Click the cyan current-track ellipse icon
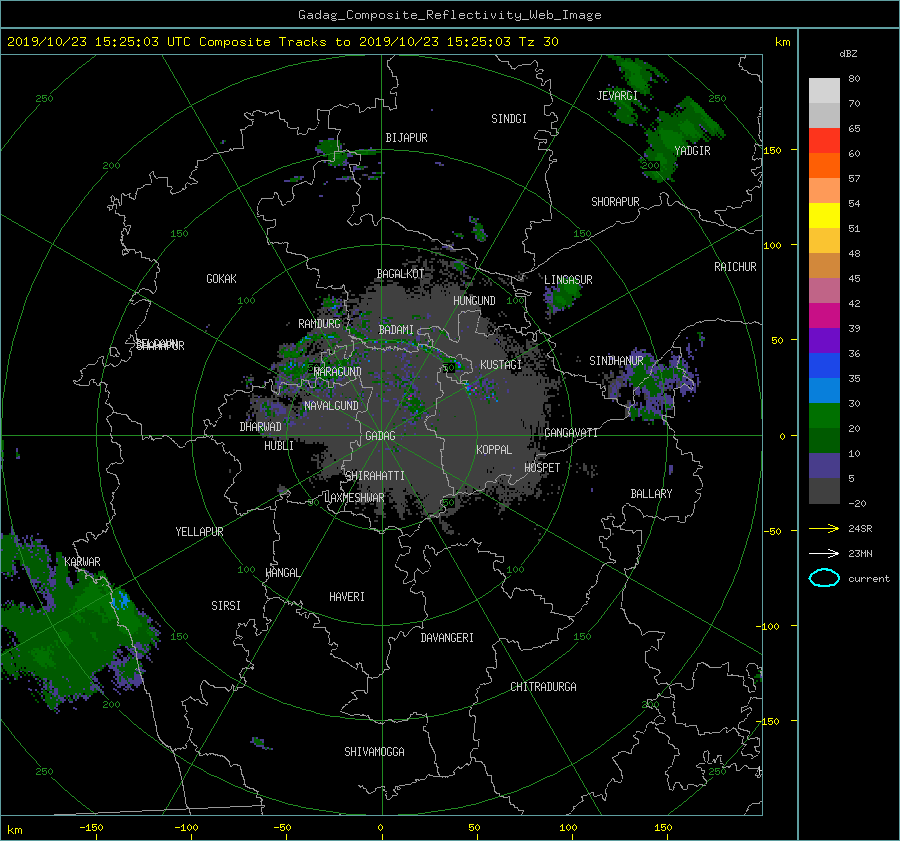This screenshot has width=900, height=841. pos(824,578)
